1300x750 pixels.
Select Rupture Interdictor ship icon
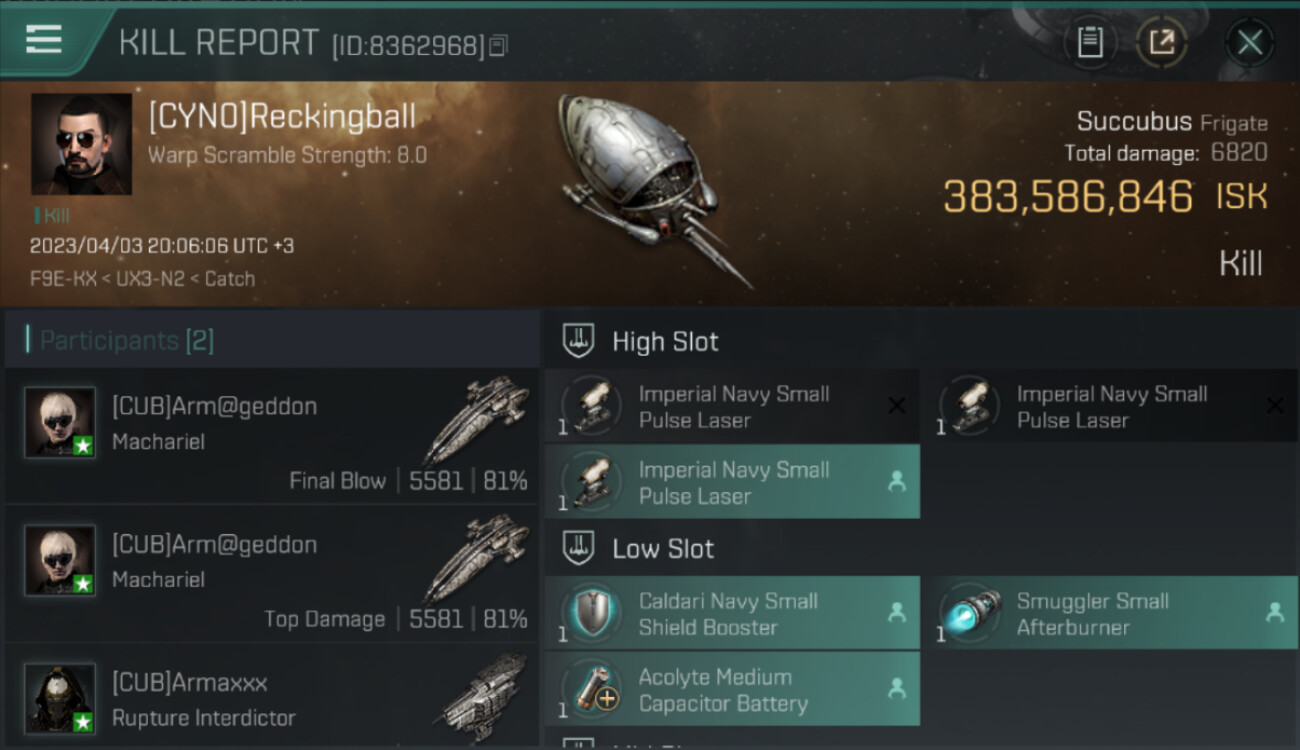coord(485,690)
